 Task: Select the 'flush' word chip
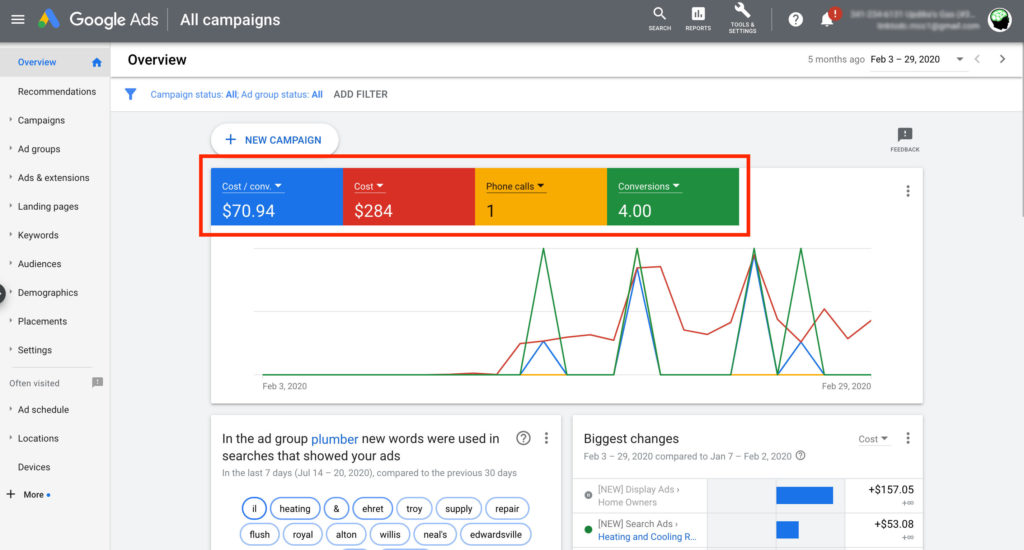(x=259, y=534)
